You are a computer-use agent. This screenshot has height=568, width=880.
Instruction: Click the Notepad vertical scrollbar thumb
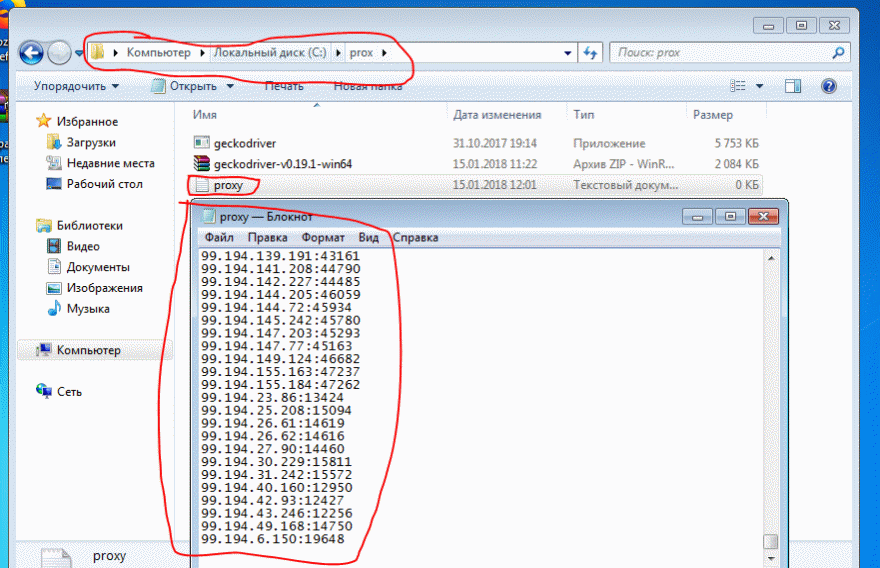[771, 541]
